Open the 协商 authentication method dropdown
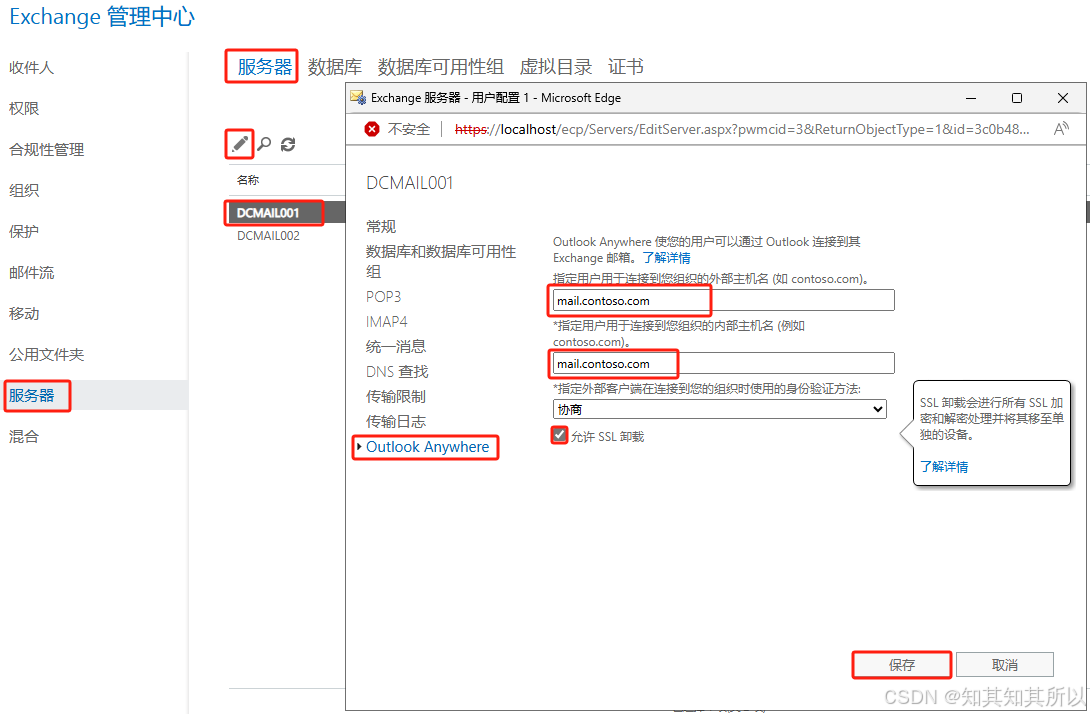Screen dimensions: 1090x714 719,409
